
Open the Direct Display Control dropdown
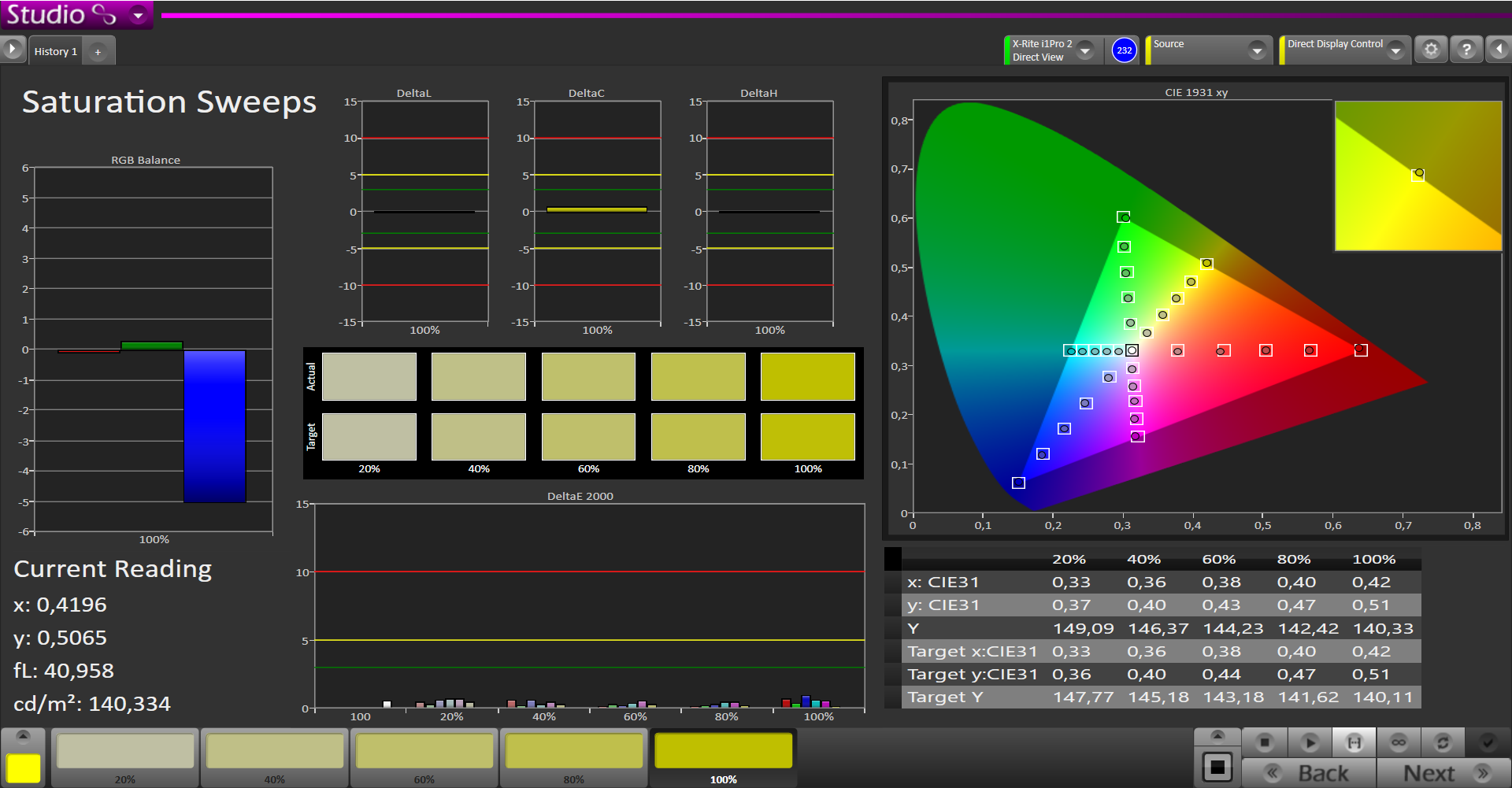pyautogui.click(x=1395, y=51)
